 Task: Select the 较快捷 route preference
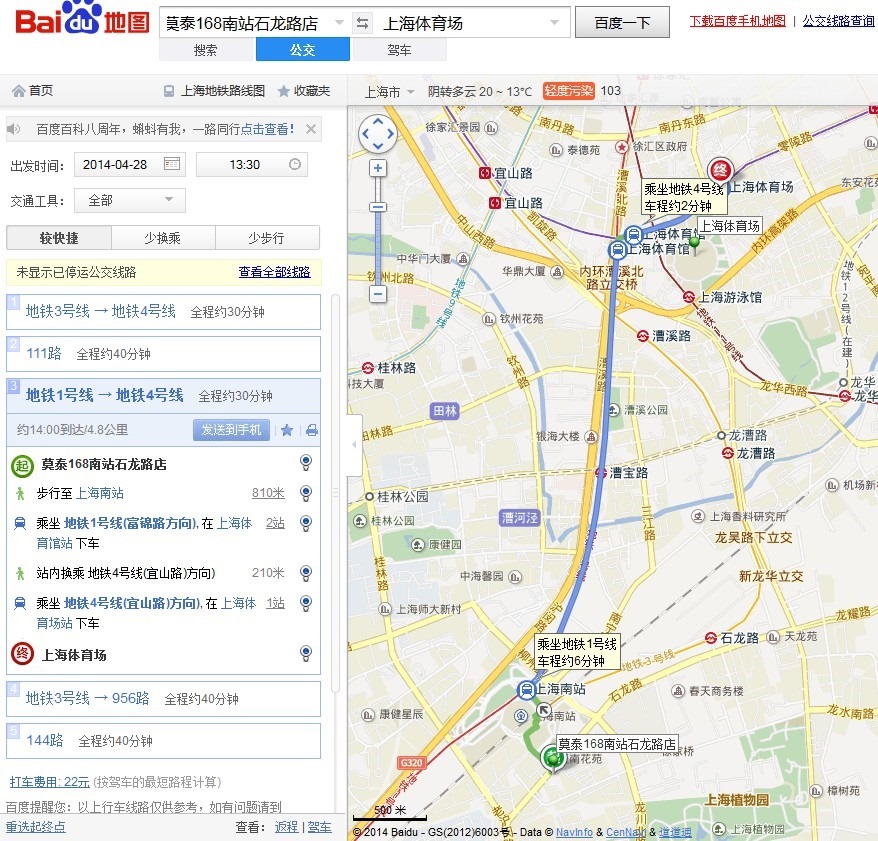[59, 238]
